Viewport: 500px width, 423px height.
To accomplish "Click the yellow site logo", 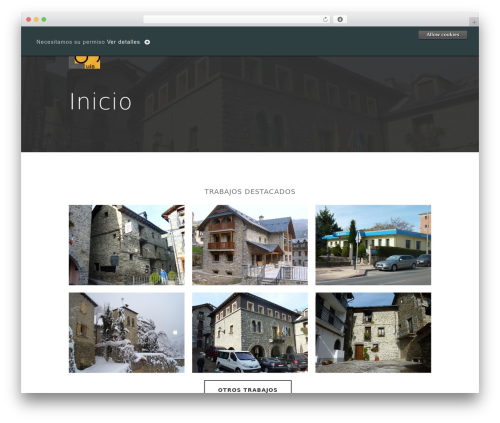I will tap(85, 63).
